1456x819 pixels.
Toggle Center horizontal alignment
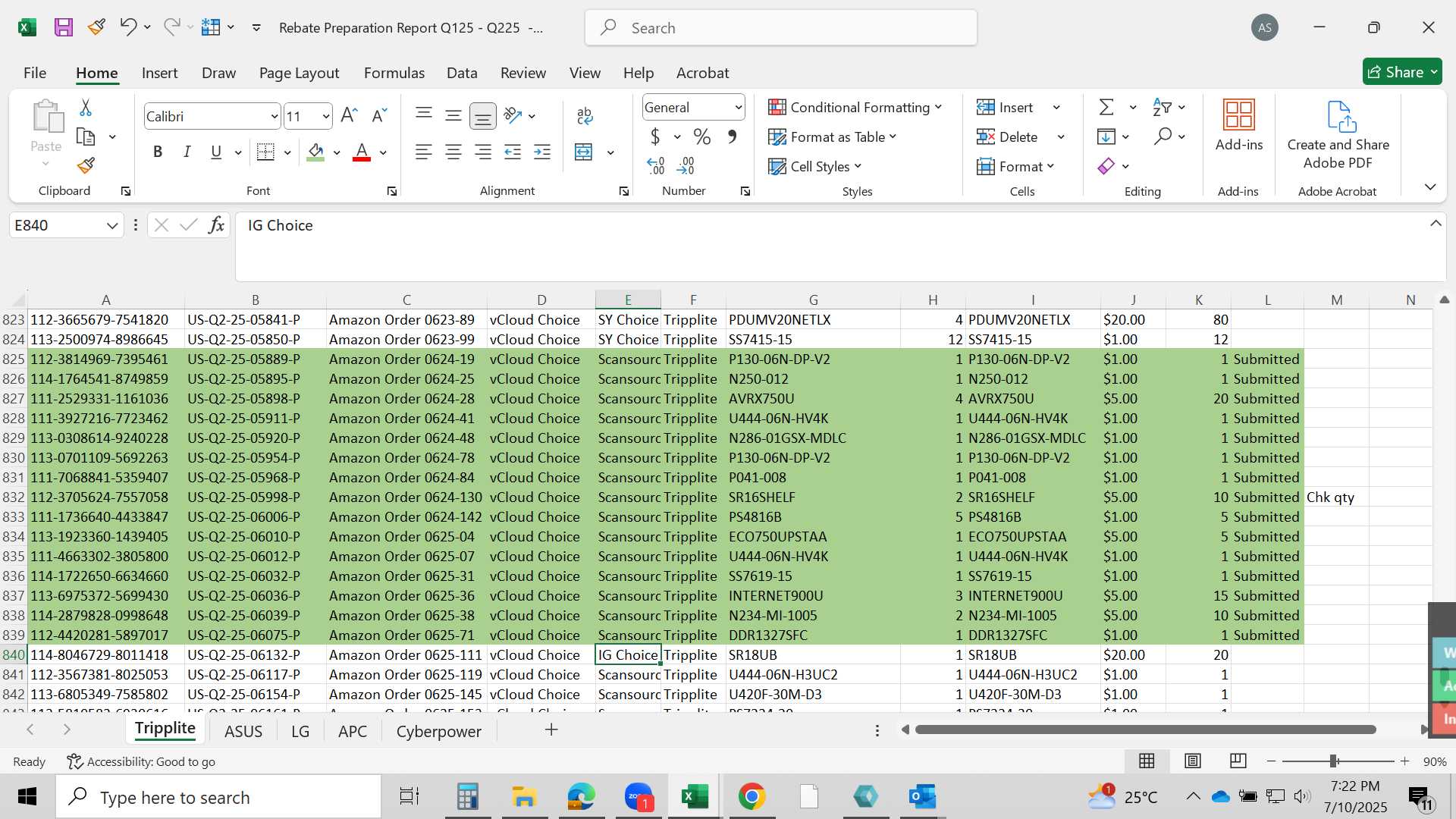coord(453,152)
